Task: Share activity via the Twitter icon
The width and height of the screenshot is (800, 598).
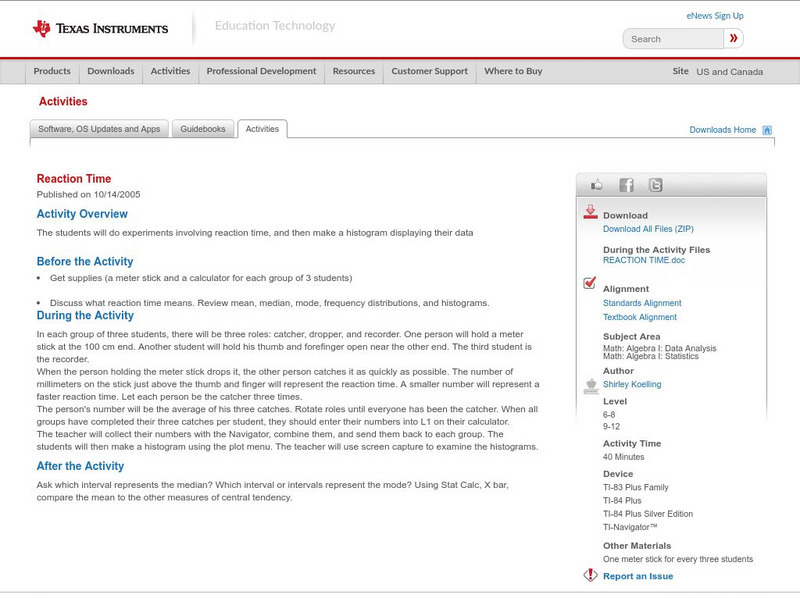Action: (x=655, y=185)
